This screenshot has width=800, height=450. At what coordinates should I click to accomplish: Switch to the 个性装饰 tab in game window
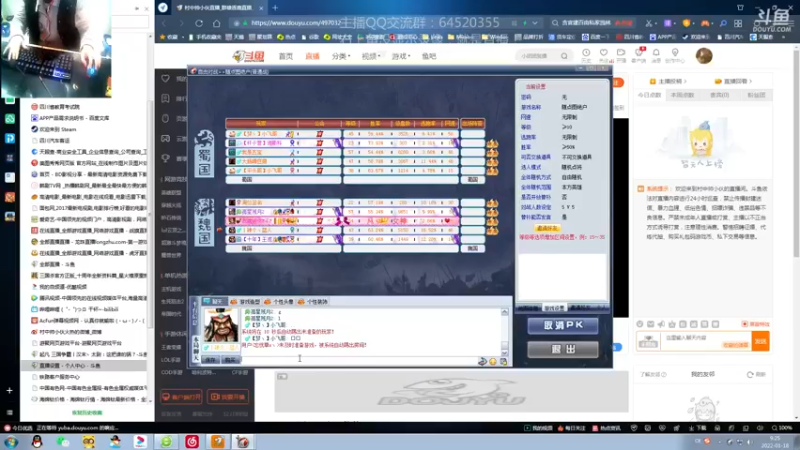click(x=313, y=302)
